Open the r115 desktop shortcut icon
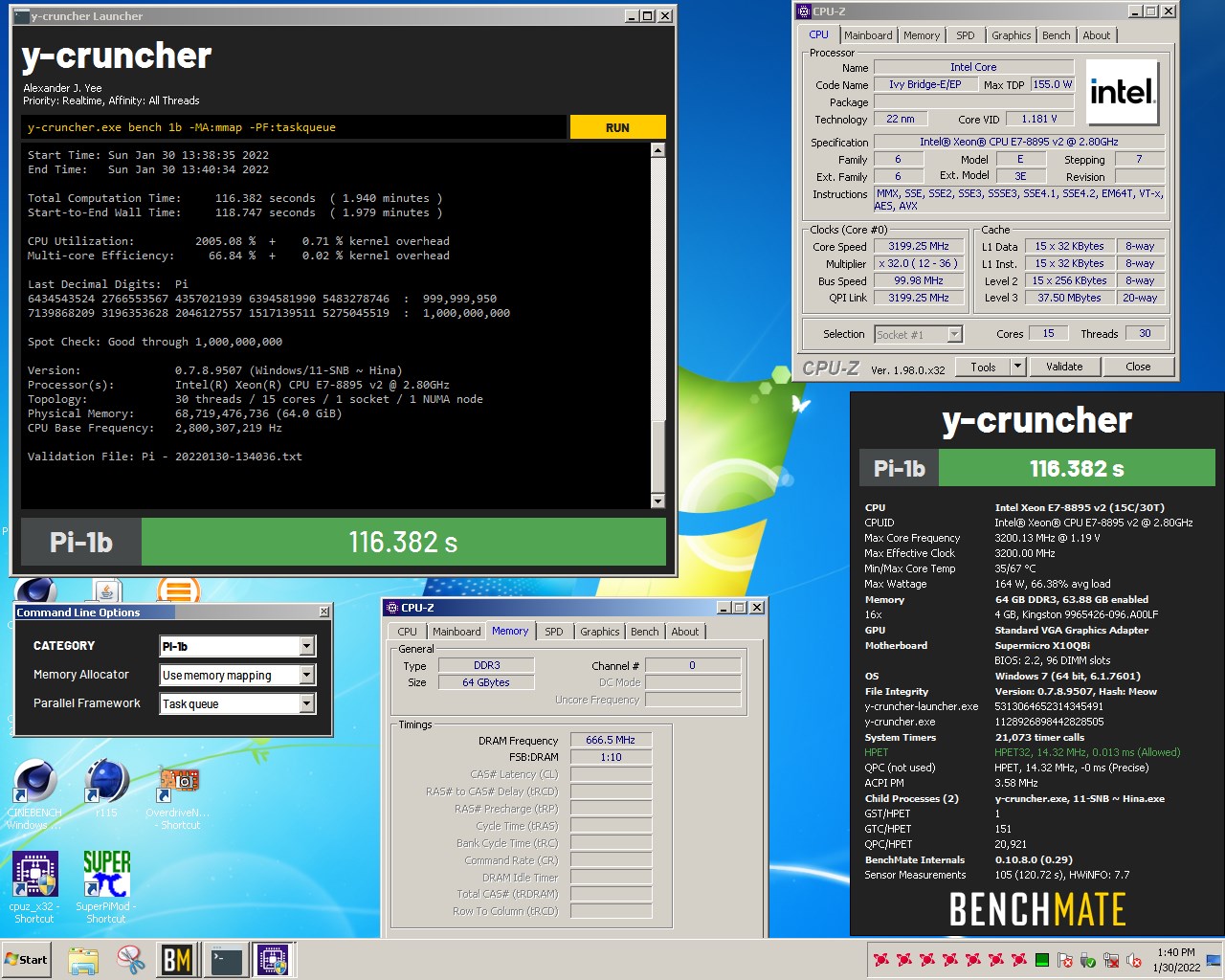 coord(106,789)
